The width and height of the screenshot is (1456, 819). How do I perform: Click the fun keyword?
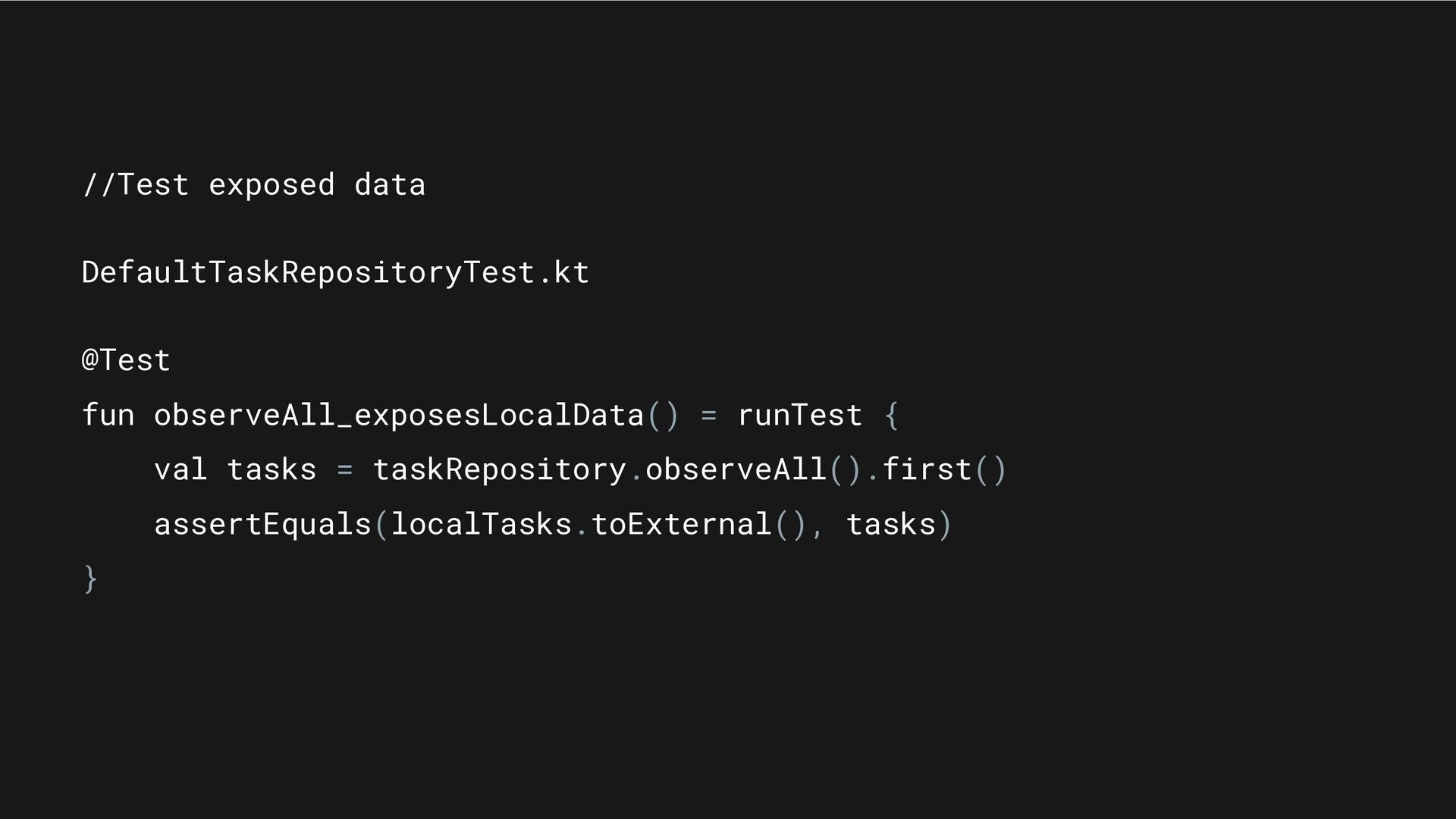click(x=108, y=415)
